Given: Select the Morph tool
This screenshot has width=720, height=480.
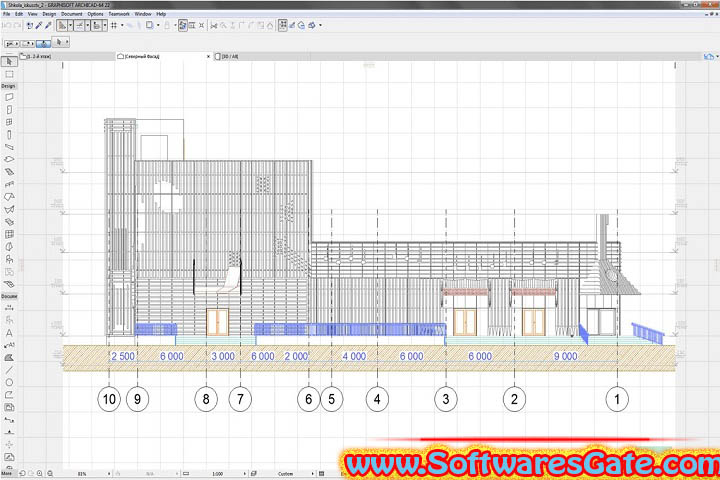Looking at the screenshot, I should click(9, 247).
